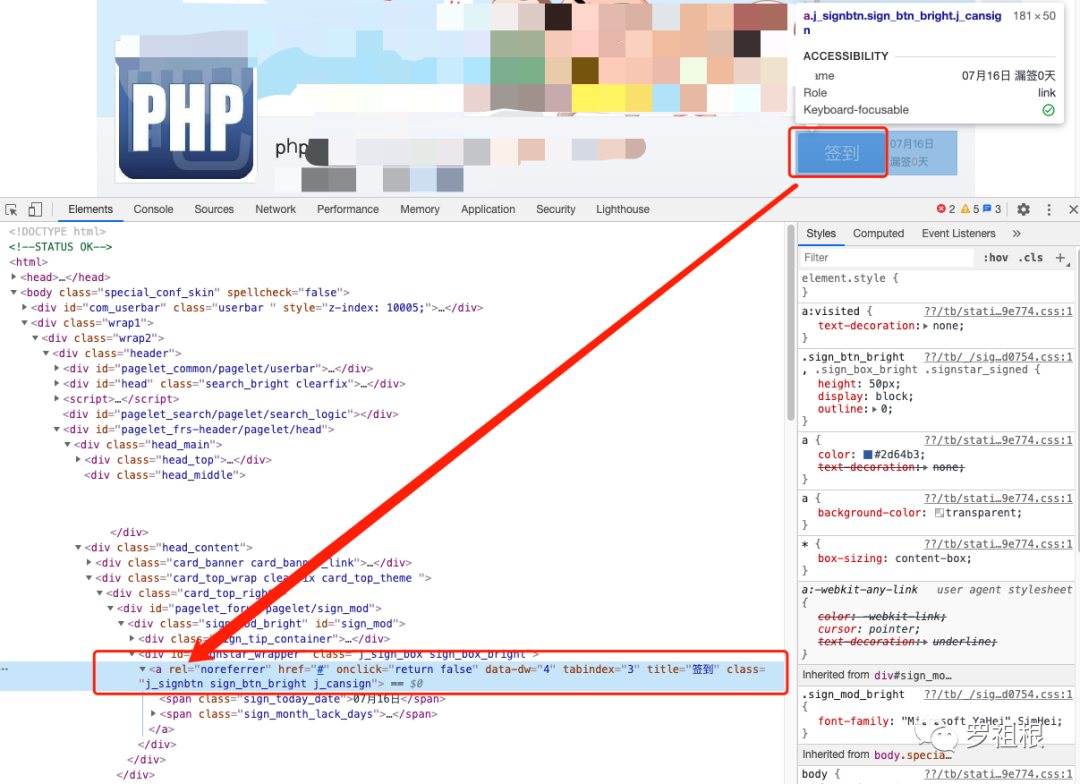Click the red error count indicator
Screen dimensions: 1080x784
point(946,209)
